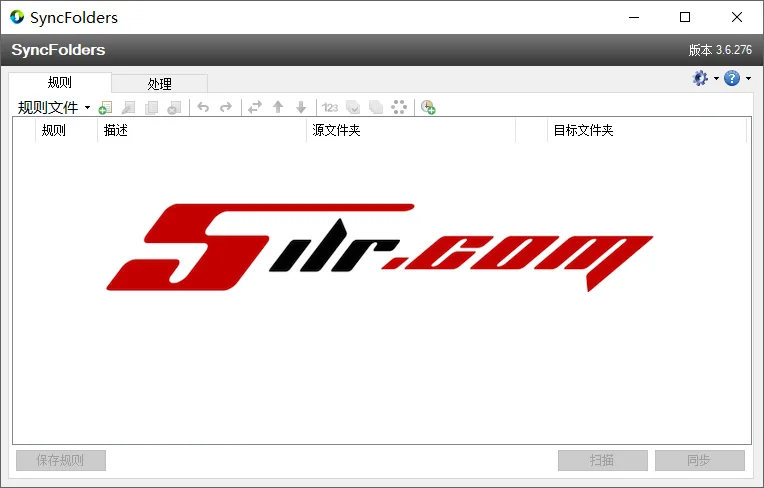The width and height of the screenshot is (764, 488).
Task: Click the redo arrow icon
Action: coord(226,107)
